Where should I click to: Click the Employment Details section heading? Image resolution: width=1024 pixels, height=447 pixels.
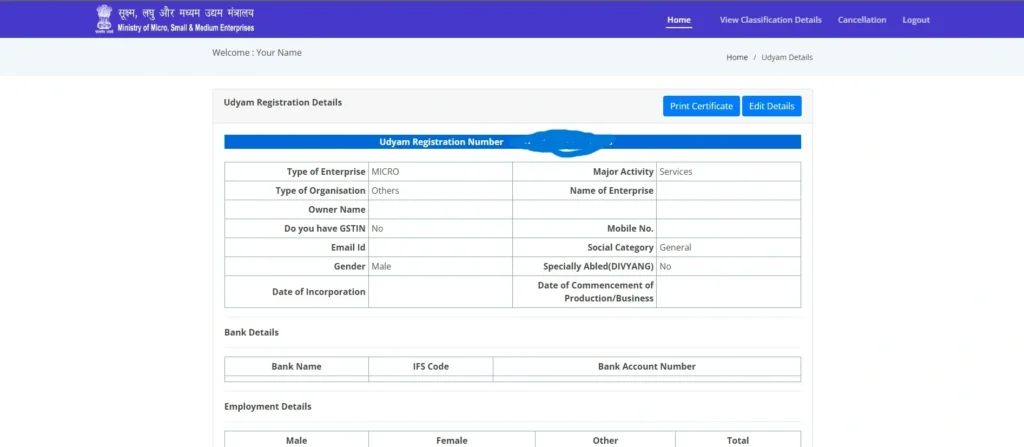(267, 407)
